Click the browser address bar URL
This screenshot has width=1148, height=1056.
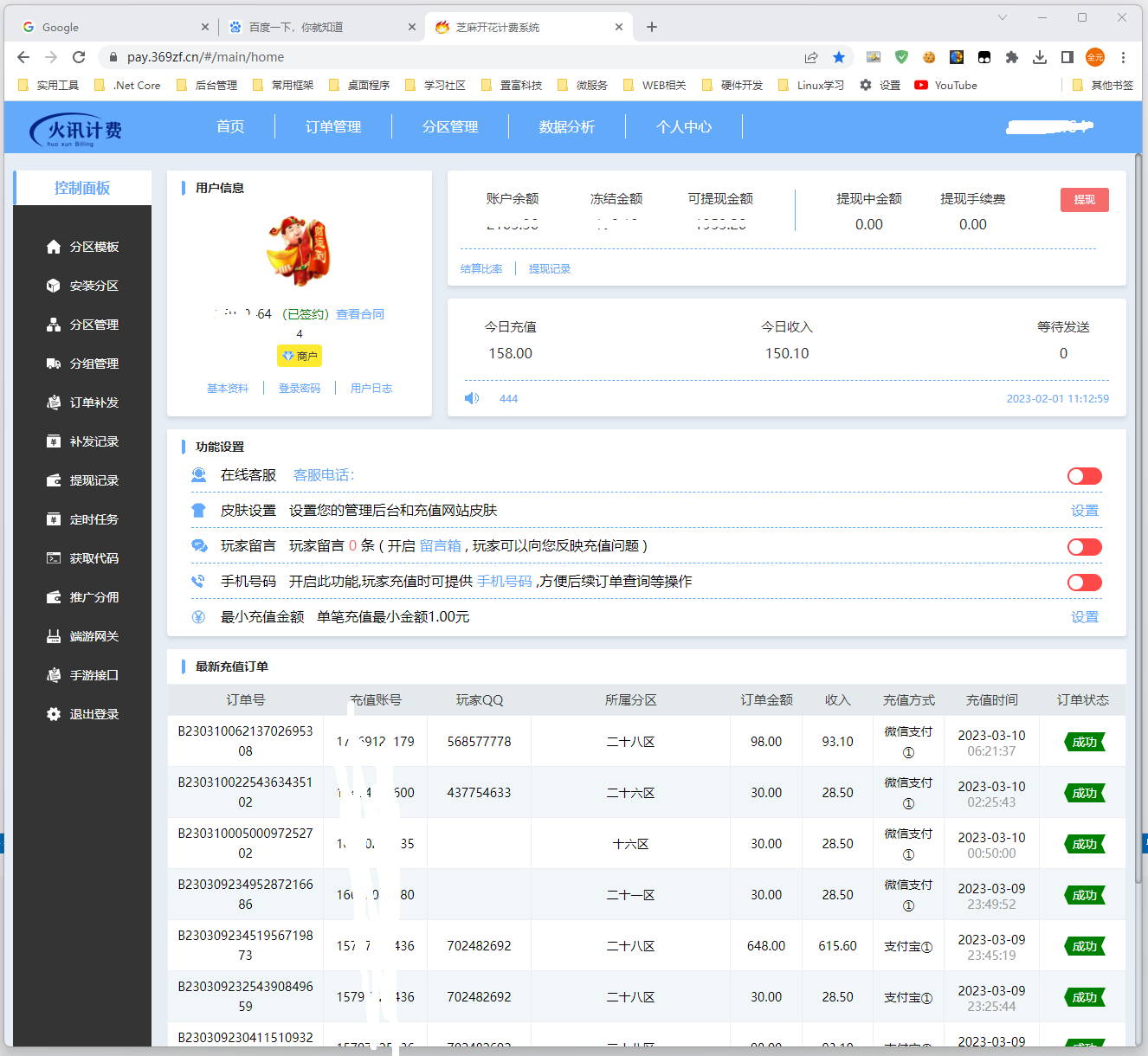click(x=206, y=57)
